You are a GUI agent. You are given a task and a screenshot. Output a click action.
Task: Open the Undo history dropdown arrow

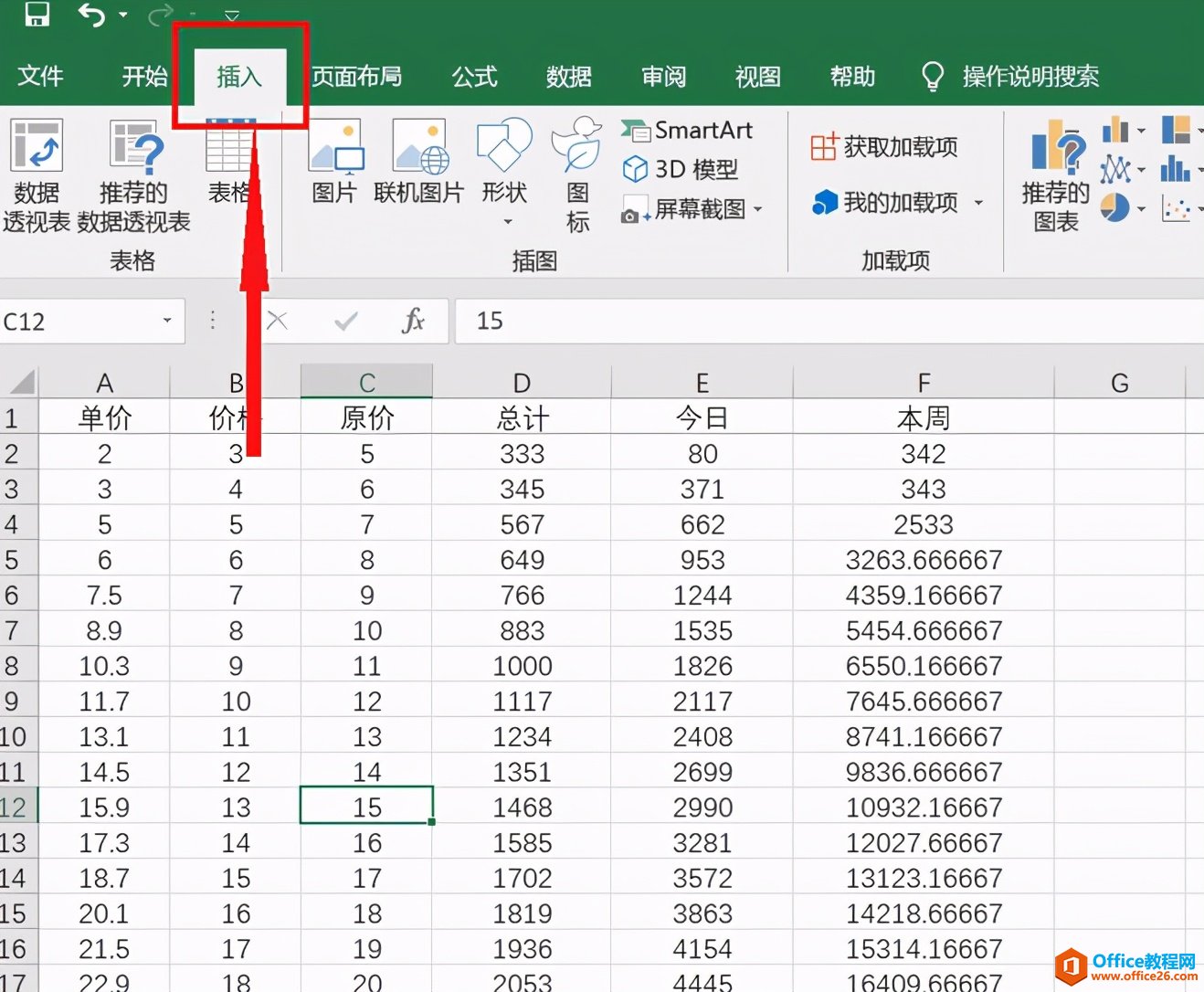pyautogui.click(x=123, y=15)
